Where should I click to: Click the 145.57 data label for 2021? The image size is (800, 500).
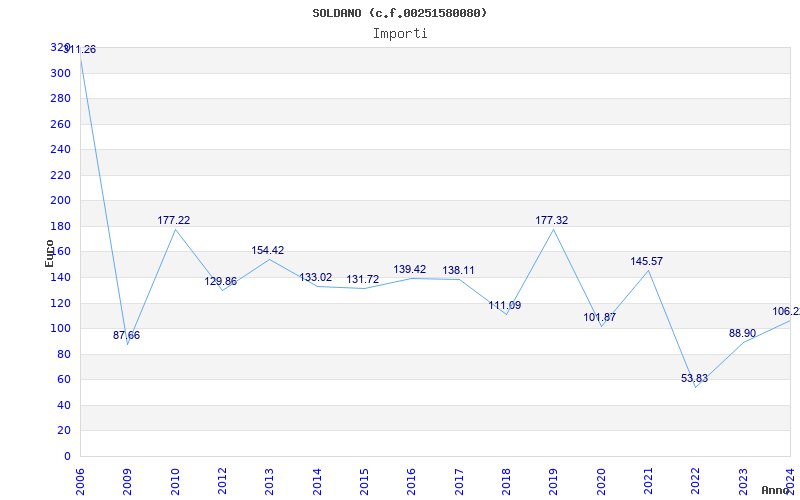pyautogui.click(x=646, y=261)
